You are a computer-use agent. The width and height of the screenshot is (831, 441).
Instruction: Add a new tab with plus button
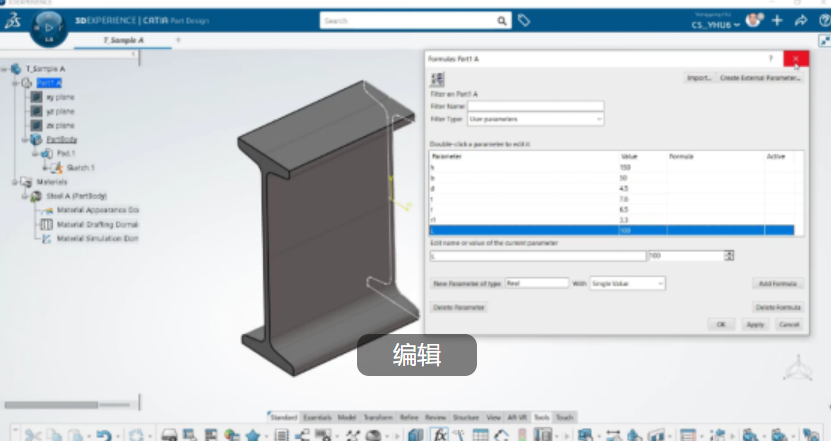click(x=178, y=40)
